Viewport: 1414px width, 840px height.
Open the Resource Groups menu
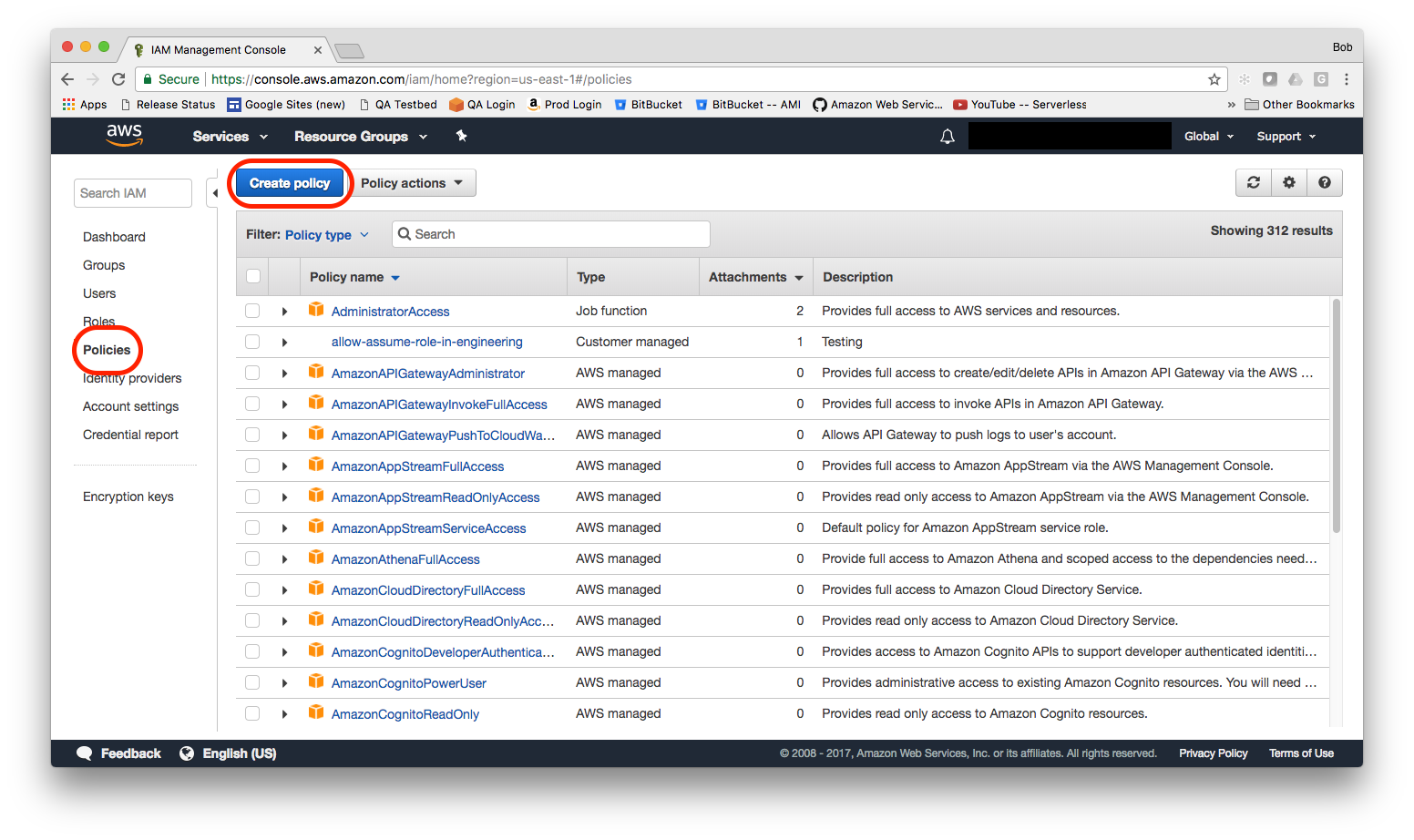(361, 137)
